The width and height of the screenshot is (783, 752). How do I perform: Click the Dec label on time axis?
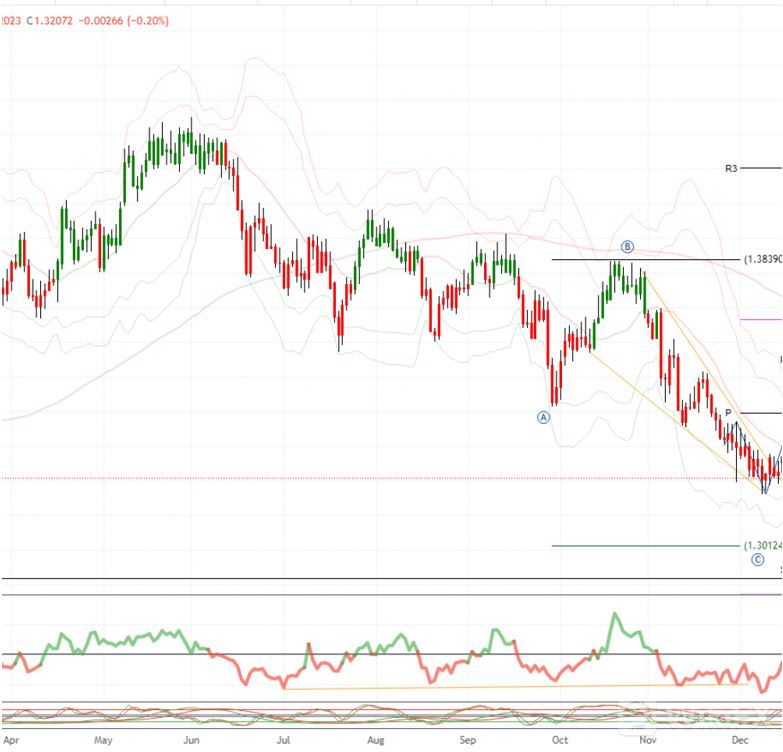click(739, 741)
